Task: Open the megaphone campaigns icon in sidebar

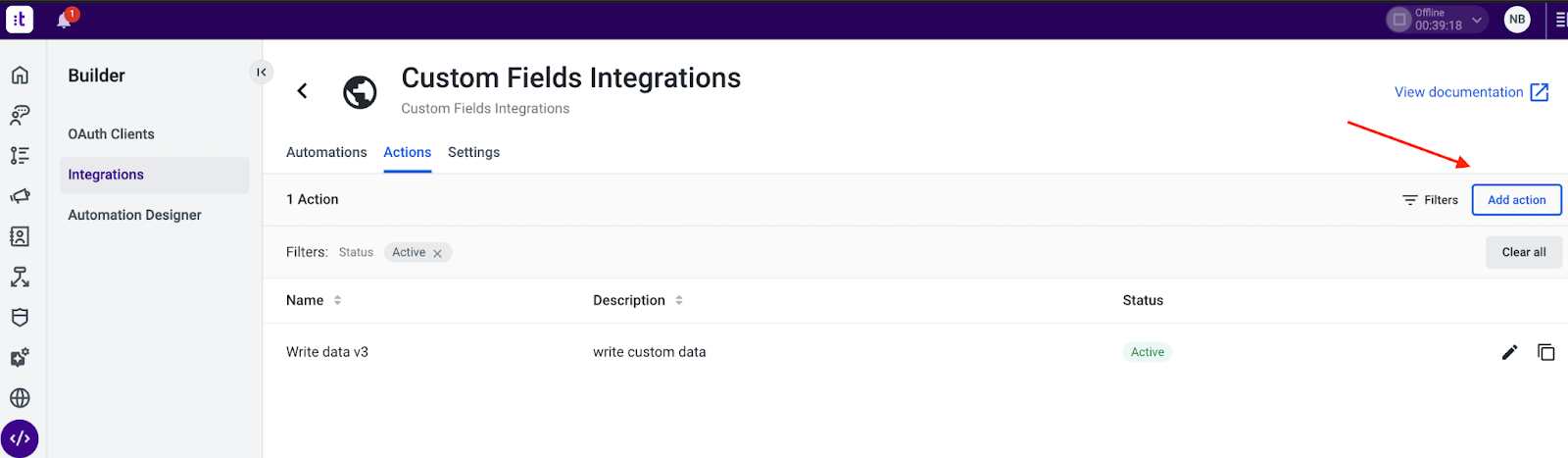Action: pos(20,196)
